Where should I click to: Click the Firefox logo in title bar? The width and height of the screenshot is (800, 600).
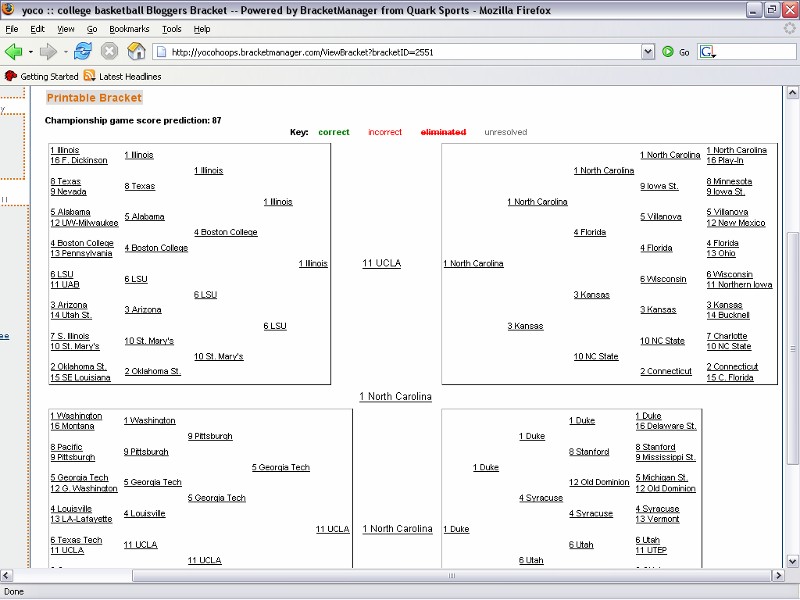pos(8,10)
